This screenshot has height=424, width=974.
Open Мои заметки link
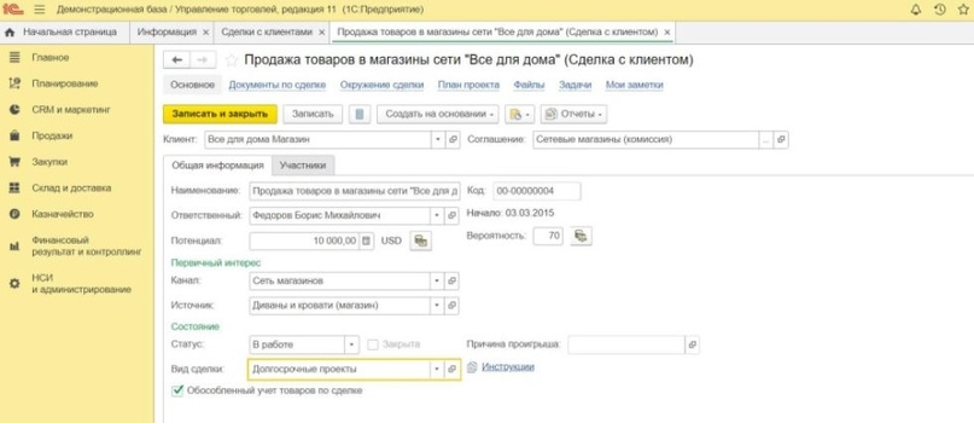(x=634, y=85)
